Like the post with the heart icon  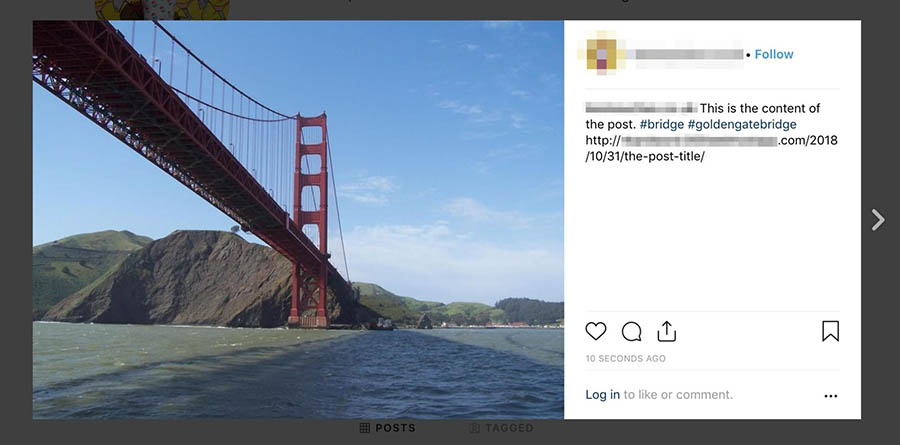(596, 332)
